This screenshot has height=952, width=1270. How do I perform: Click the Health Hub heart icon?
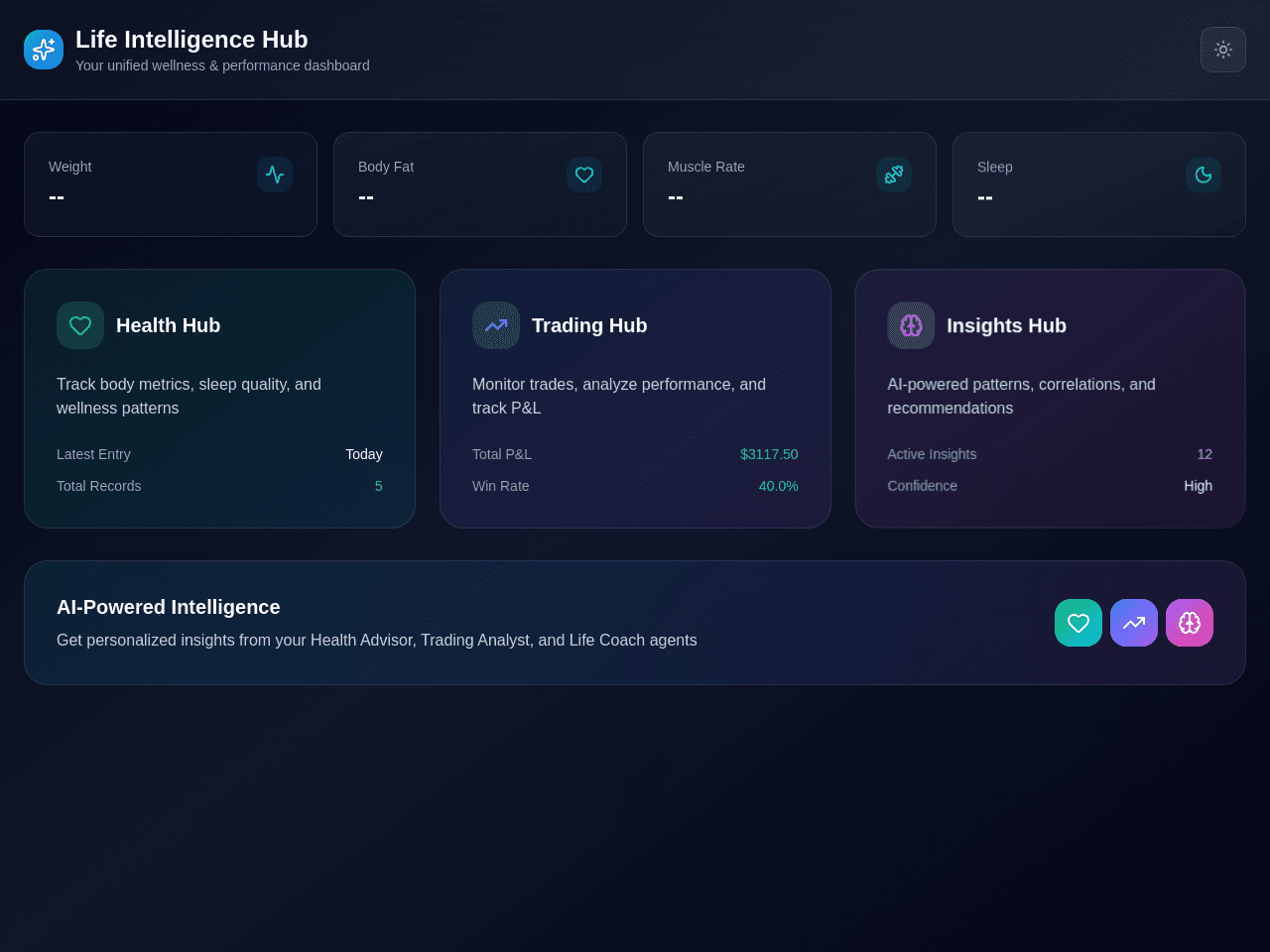pyautogui.click(x=80, y=325)
